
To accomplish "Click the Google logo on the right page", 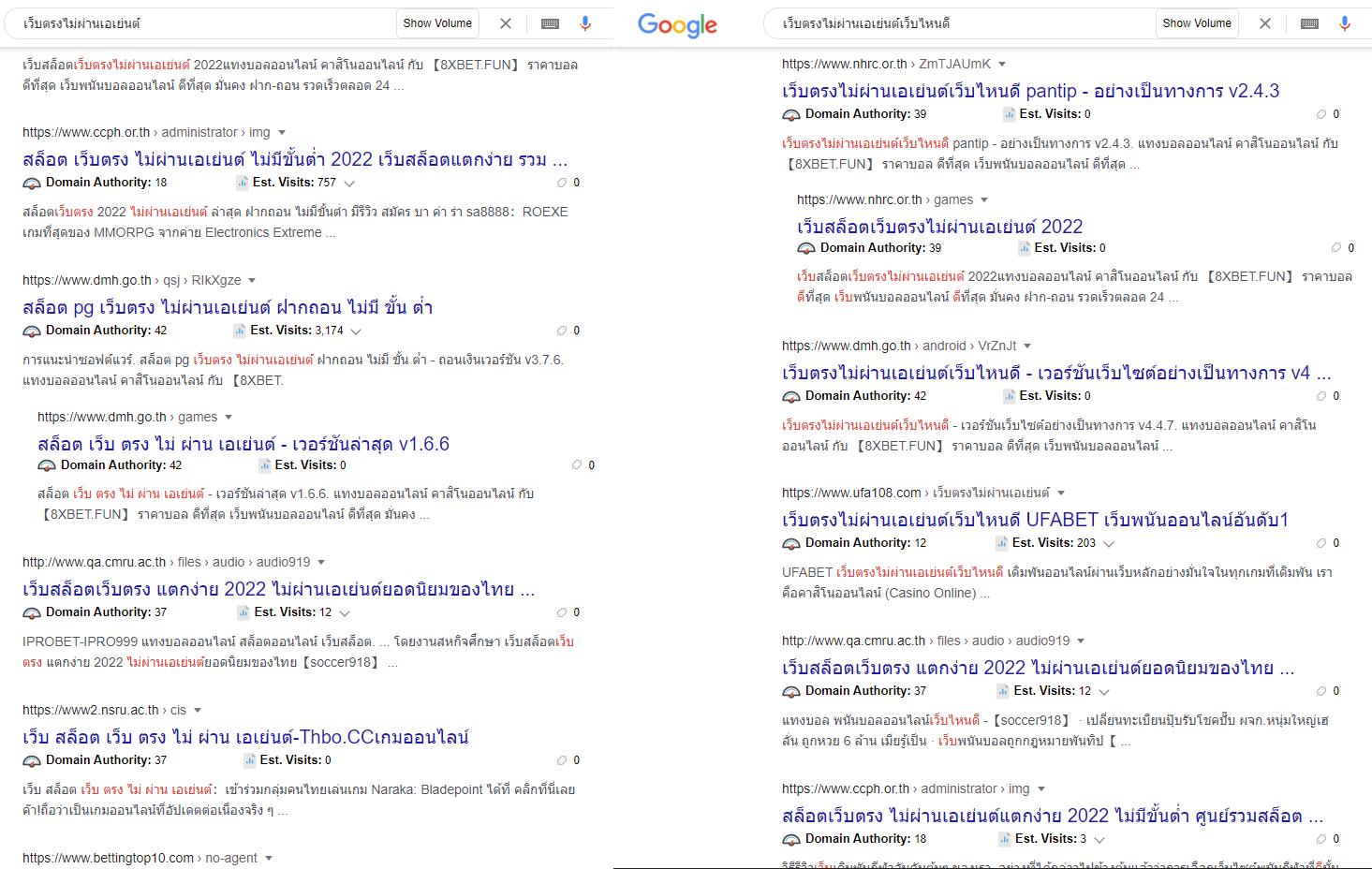I will (677, 25).
